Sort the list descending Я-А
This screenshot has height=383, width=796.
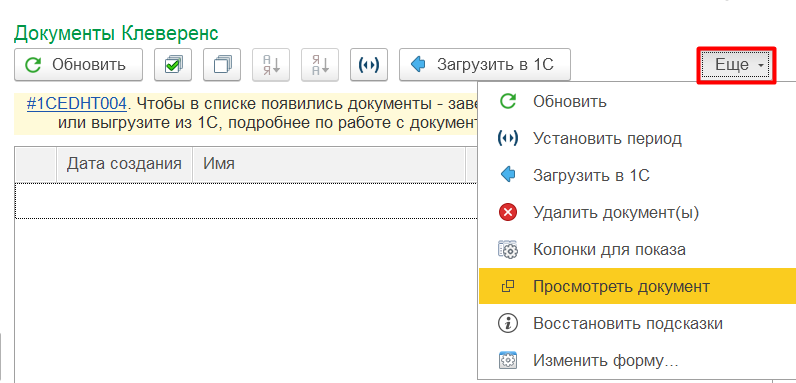click(320, 65)
